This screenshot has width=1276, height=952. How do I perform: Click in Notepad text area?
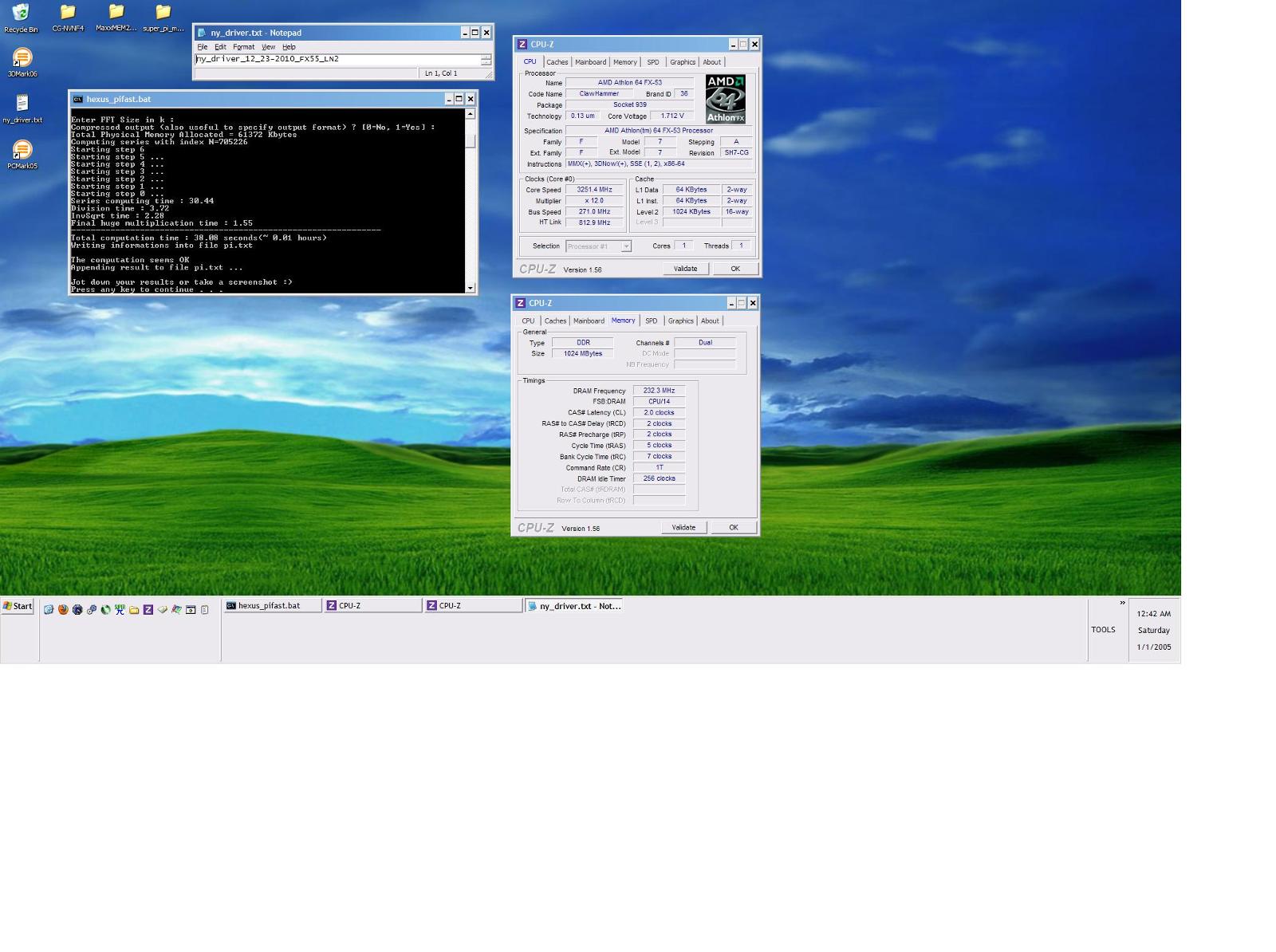(x=337, y=59)
